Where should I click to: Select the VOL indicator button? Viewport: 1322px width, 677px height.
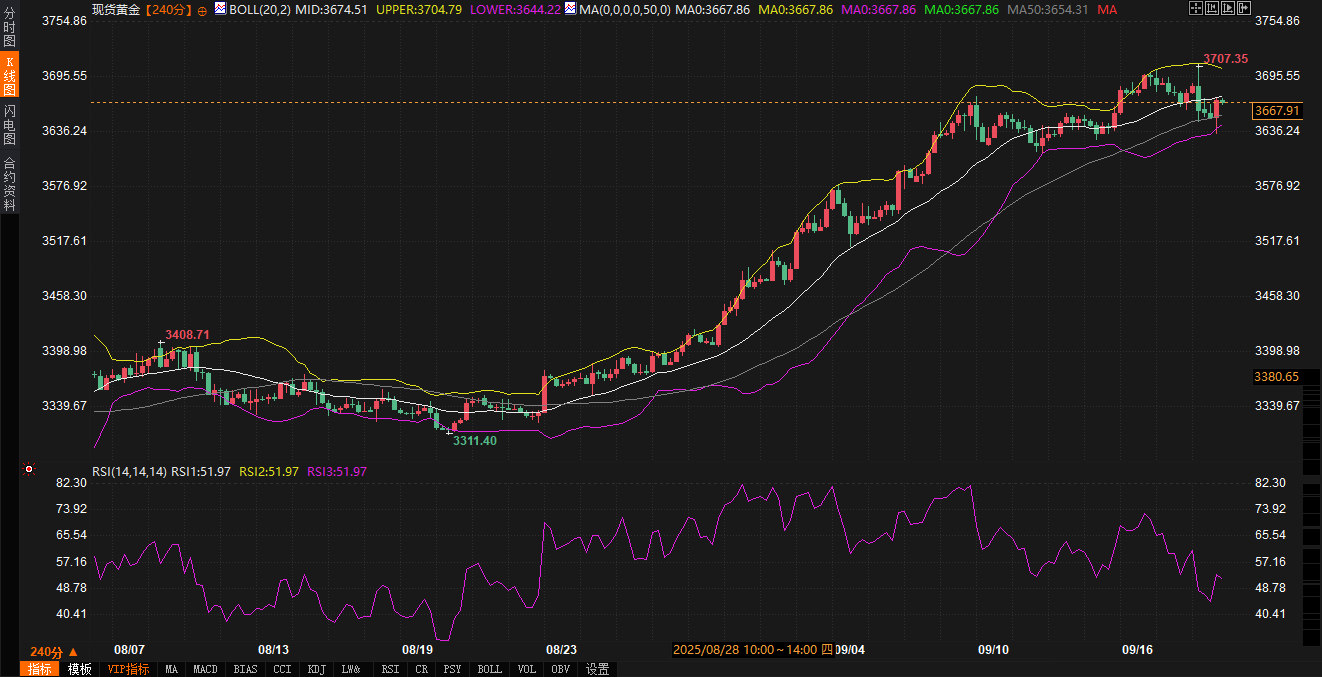coord(526,669)
